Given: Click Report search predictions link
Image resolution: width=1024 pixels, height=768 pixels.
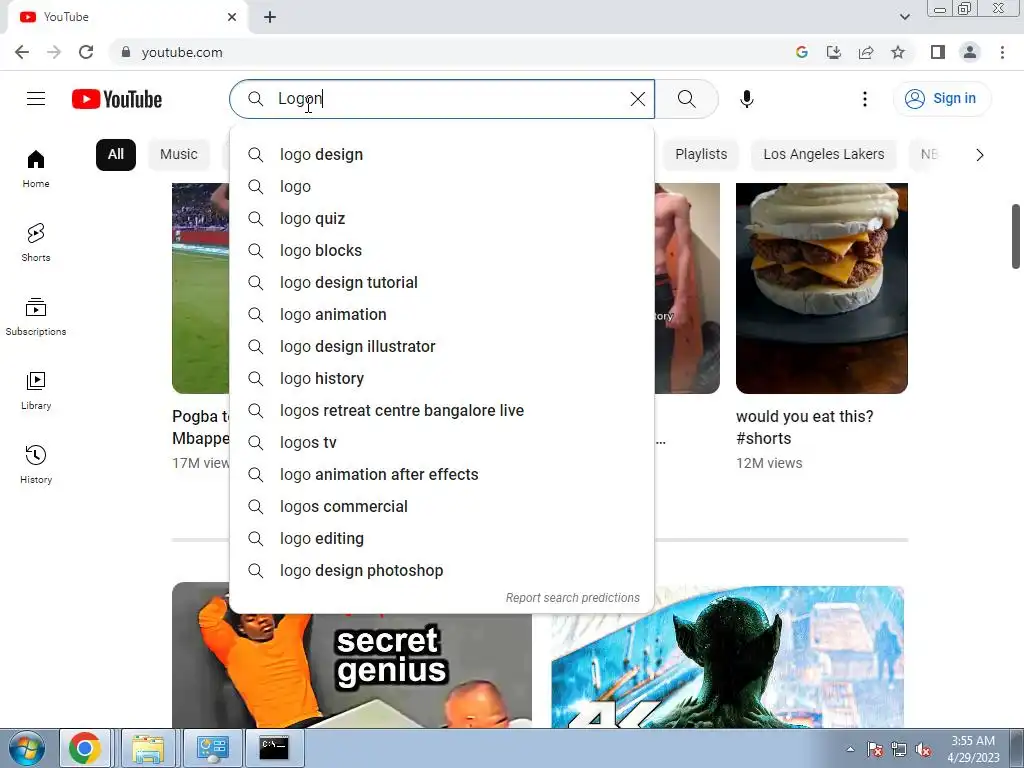Looking at the screenshot, I should pos(572,598).
